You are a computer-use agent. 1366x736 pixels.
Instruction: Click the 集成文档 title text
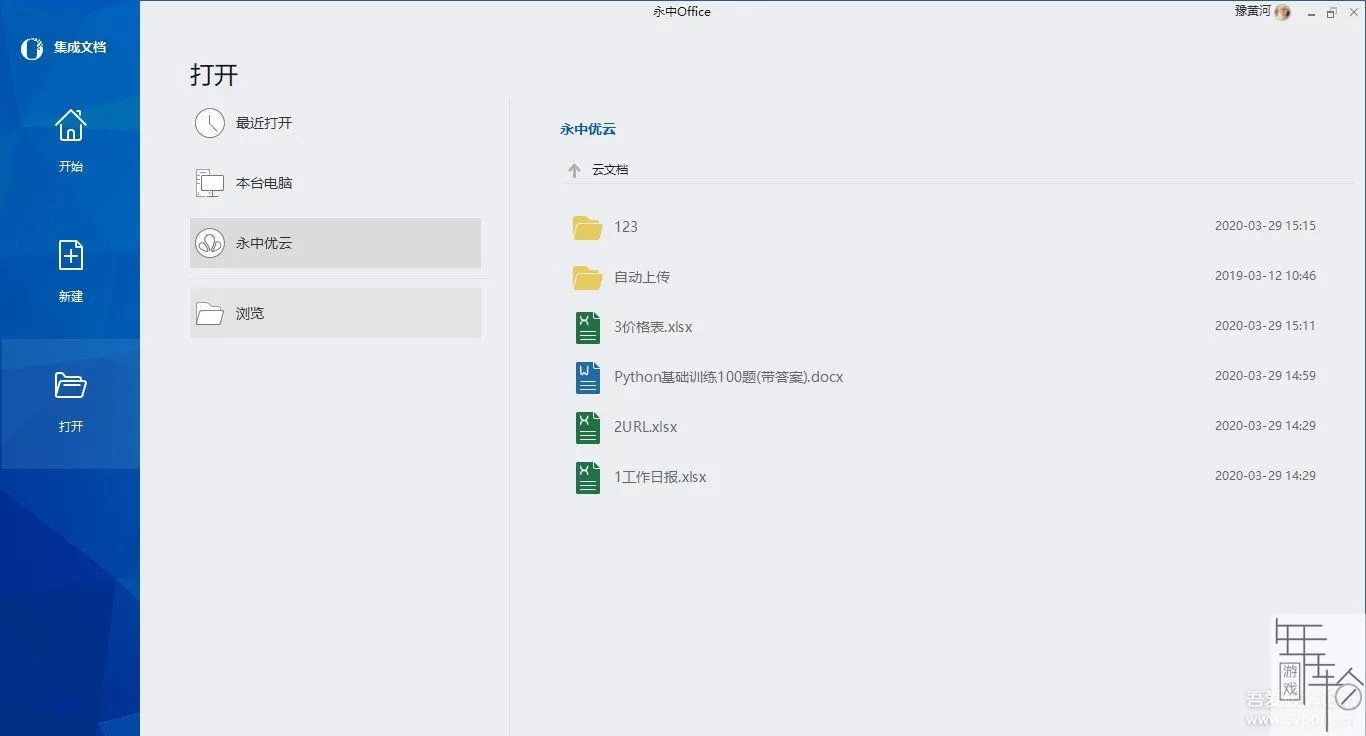tap(80, 47)
